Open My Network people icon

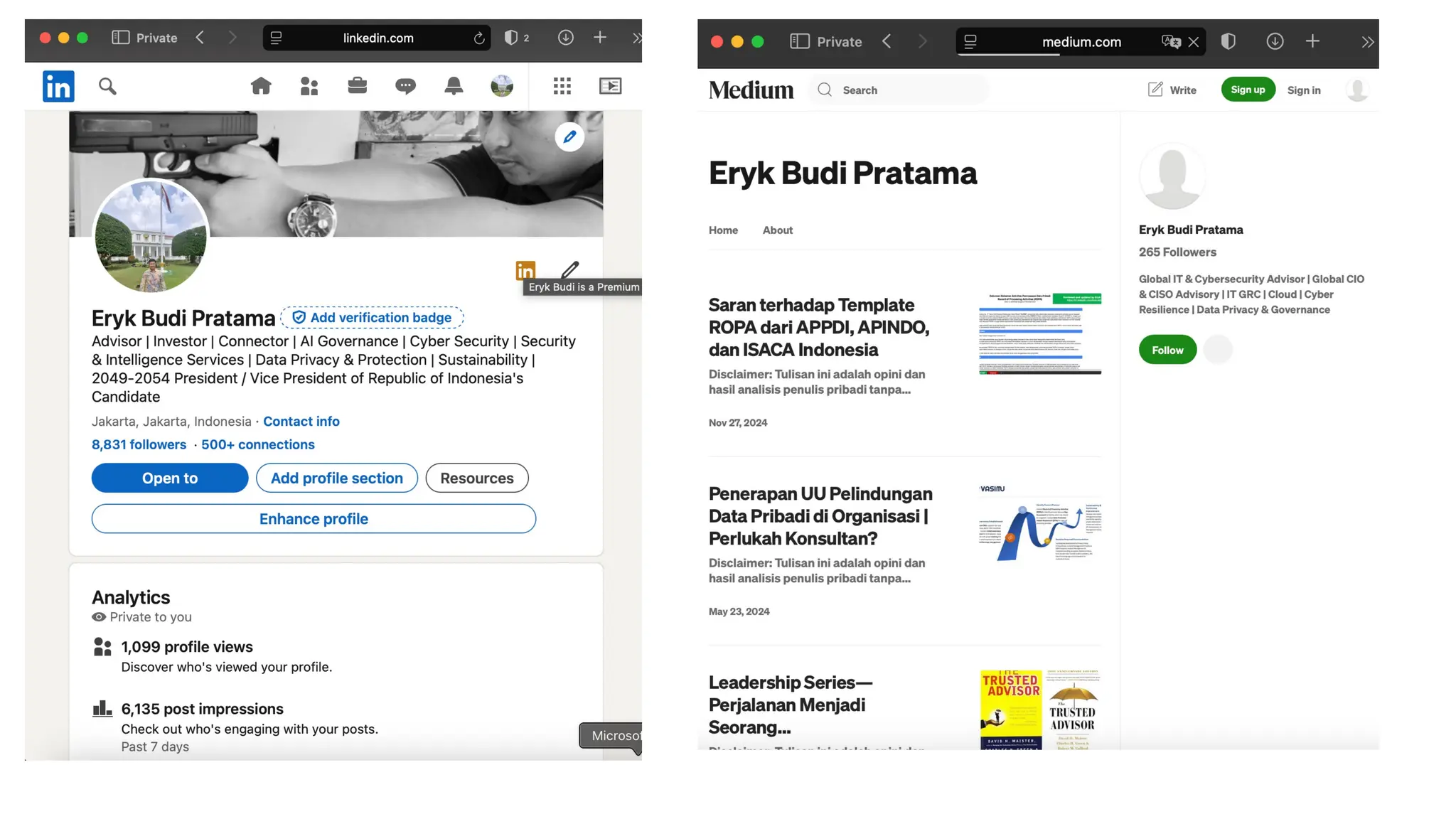(309, 86)
